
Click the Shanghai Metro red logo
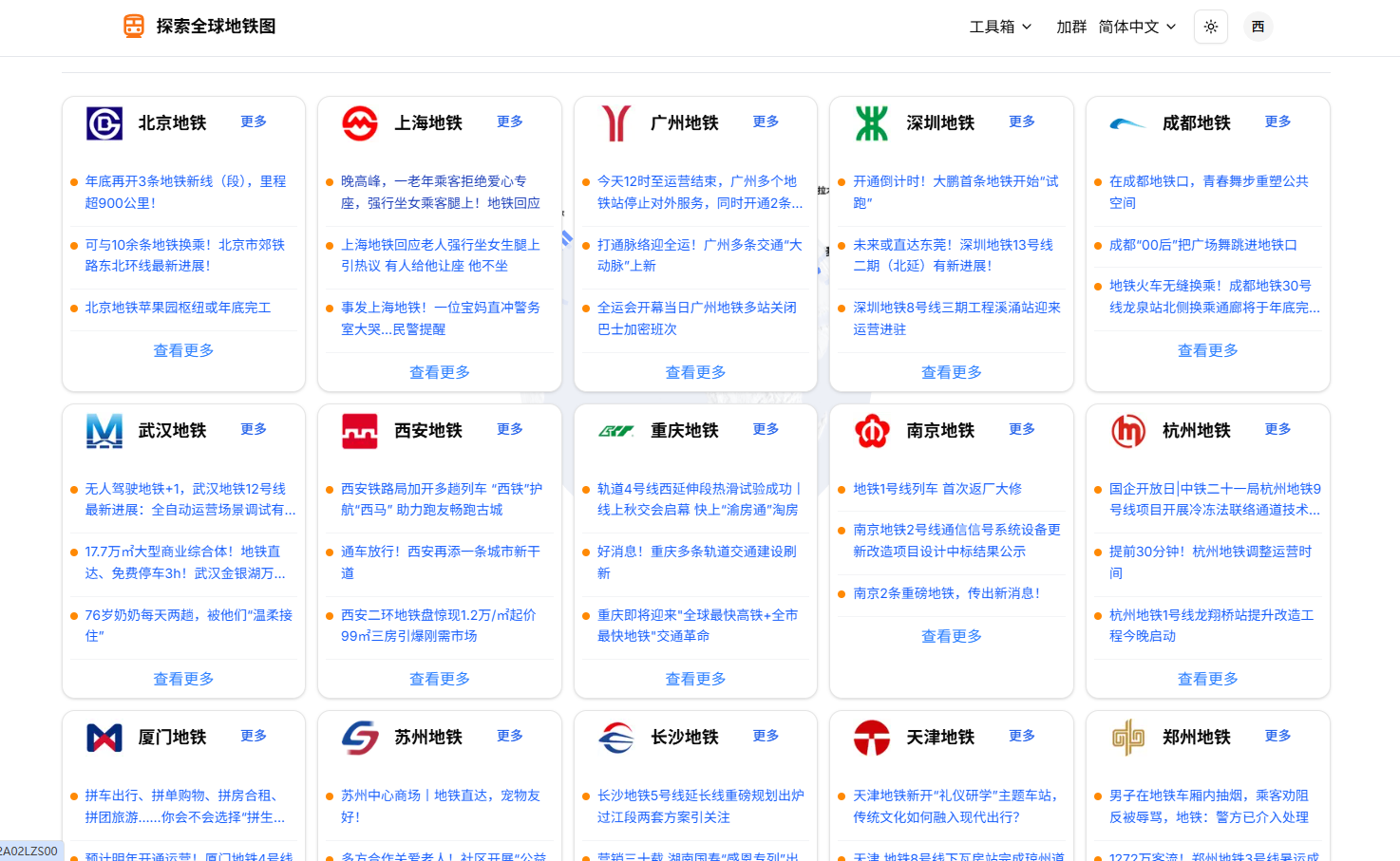click(360, 123)
